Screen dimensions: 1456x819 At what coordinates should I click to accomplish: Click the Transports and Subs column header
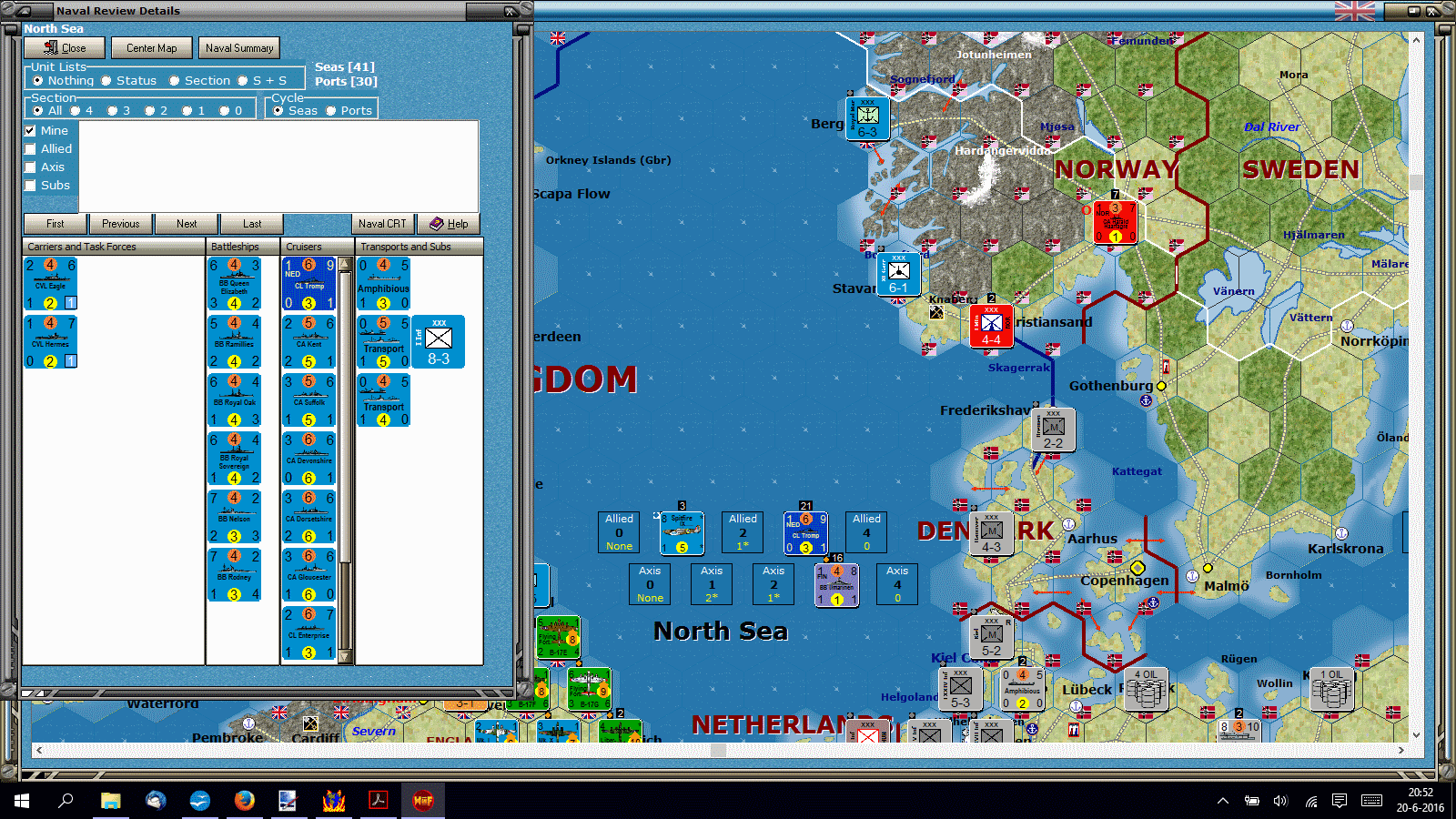click(x=419, y=247)
